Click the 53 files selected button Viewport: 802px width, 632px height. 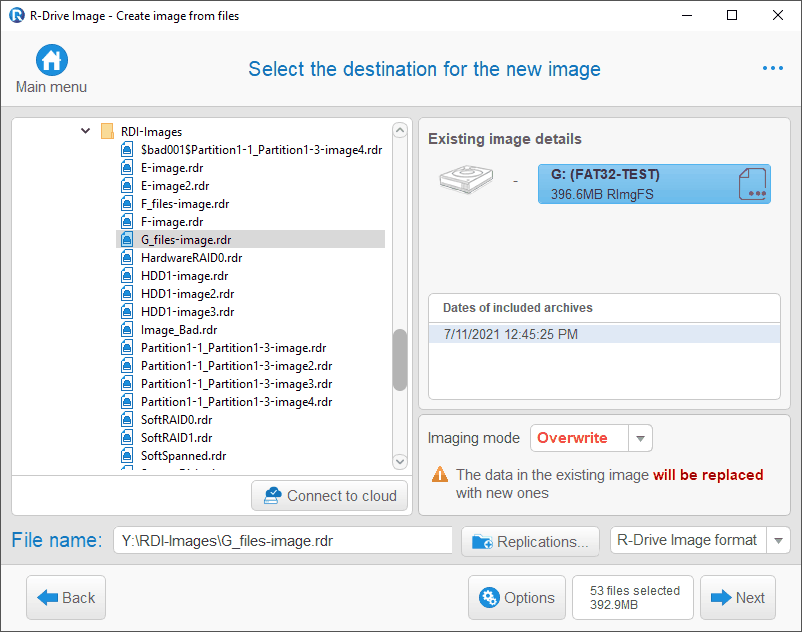point(633,597)
